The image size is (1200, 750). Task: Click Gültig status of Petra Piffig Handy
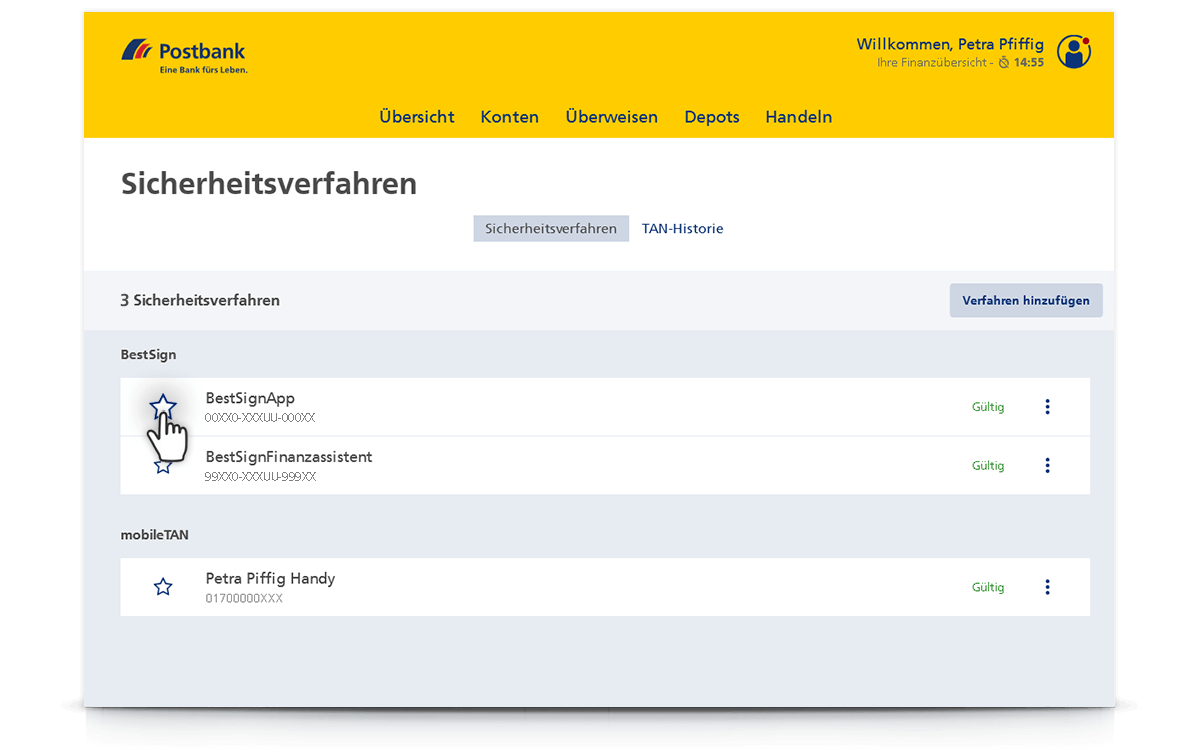[988, 588]
